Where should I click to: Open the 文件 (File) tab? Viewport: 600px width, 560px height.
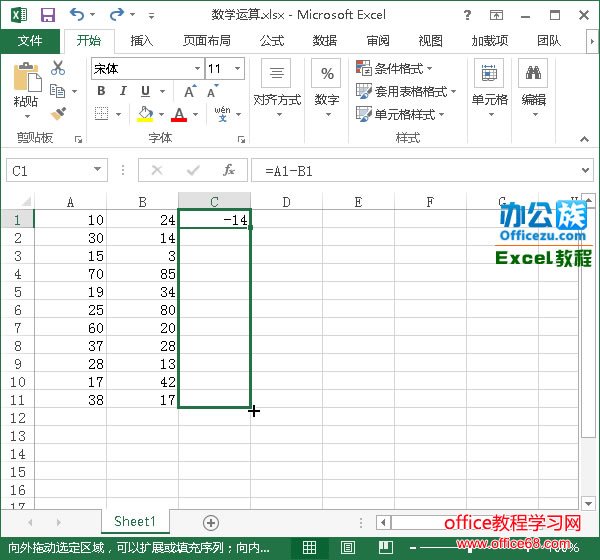tap(30, 41)
